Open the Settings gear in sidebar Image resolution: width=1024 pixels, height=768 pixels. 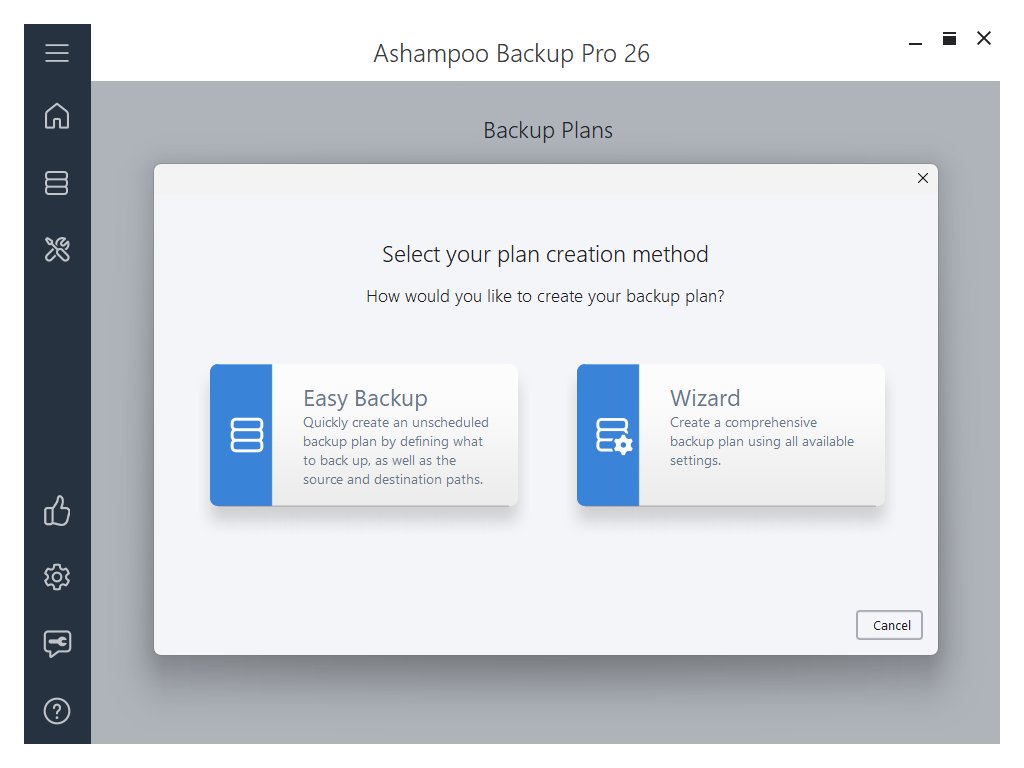pyautogui.click(x=57, y=577)
